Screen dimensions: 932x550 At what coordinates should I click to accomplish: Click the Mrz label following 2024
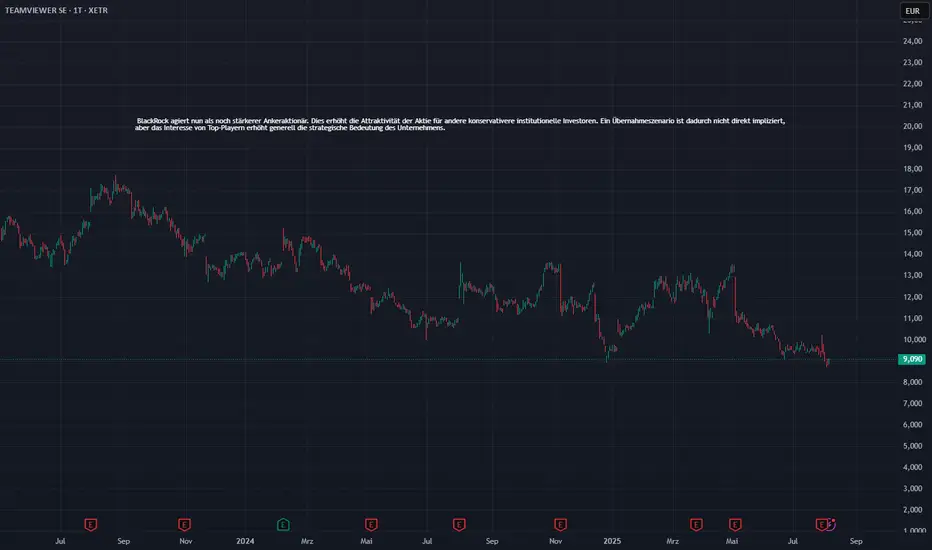307,541
